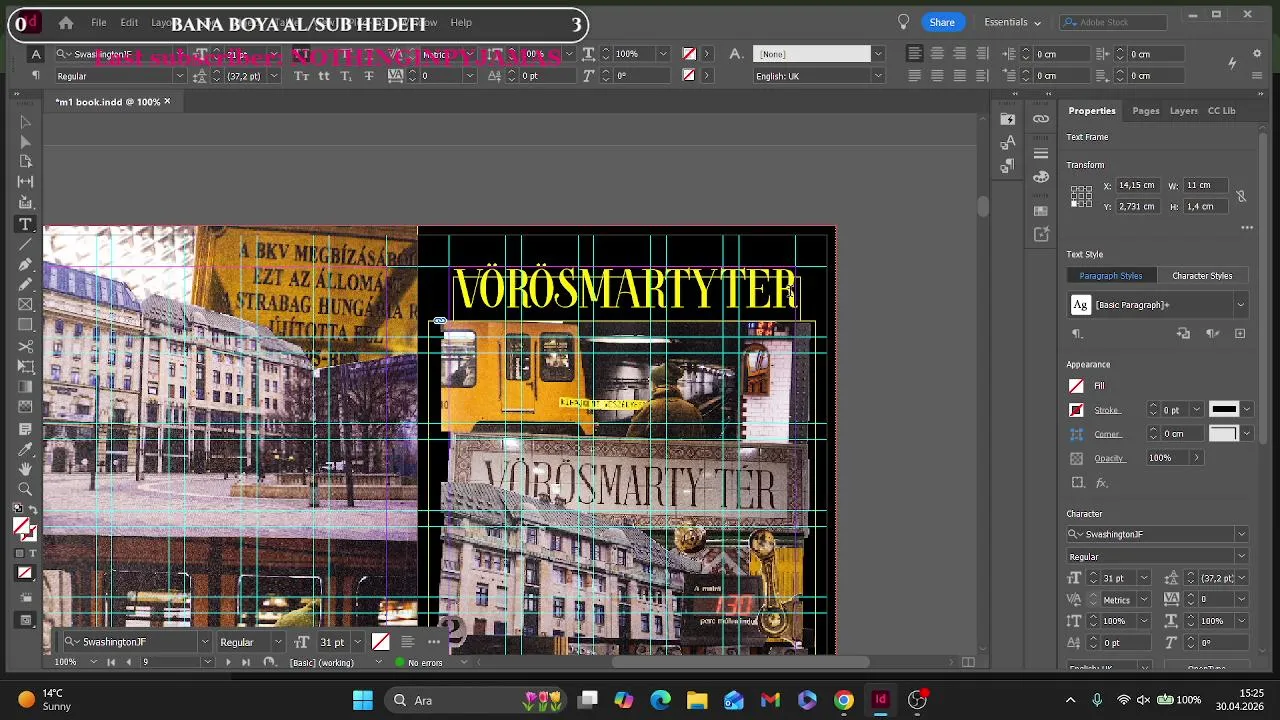Show Character Styles in Text Style

pyautogui.click(x=1202, y=276)
